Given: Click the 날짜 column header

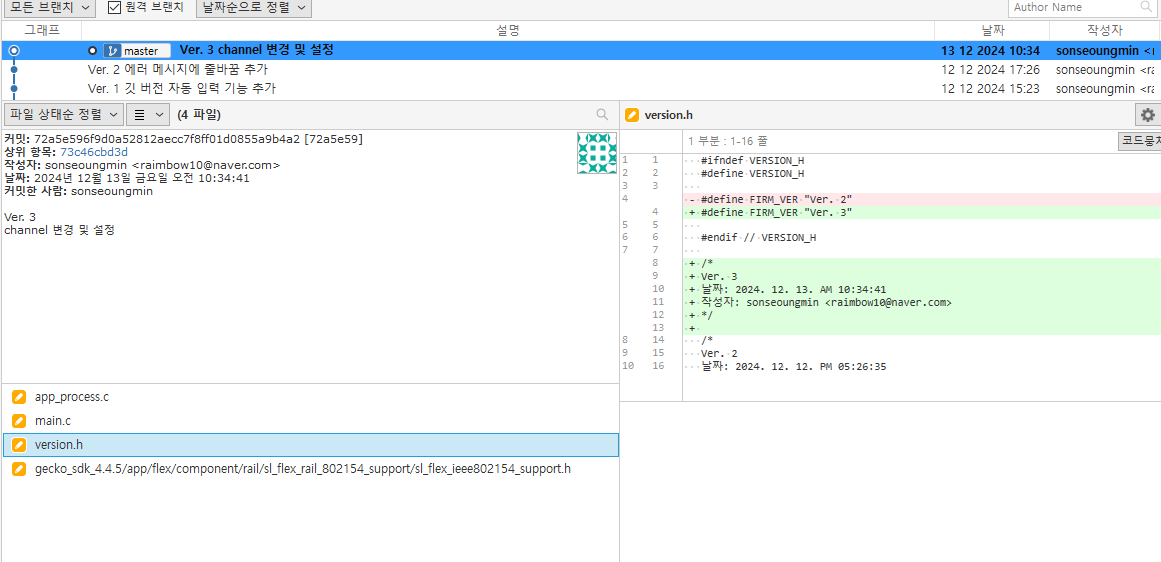Looking at the screenshot, I should (x=991, y=30).
